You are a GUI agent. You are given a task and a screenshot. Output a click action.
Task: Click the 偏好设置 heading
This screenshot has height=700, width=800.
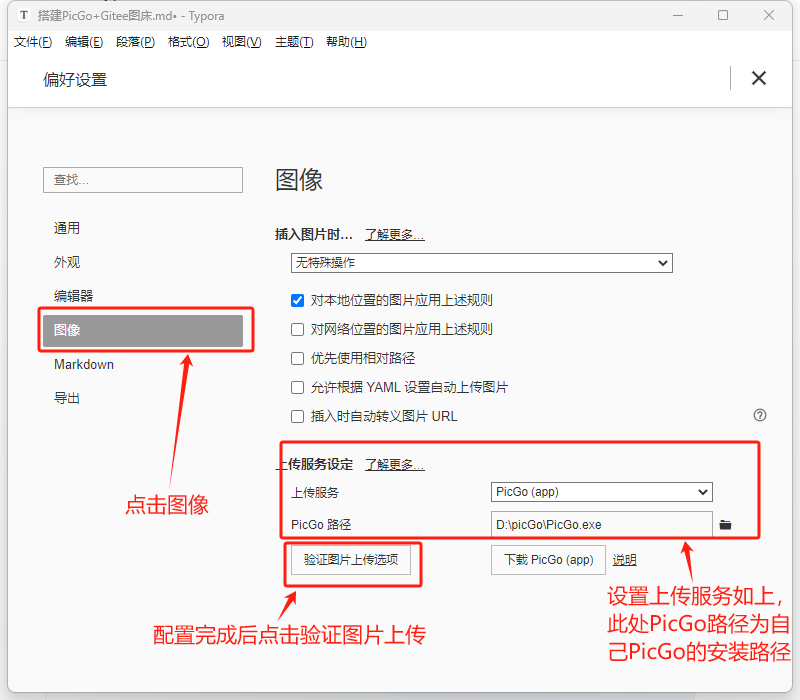(75, 80)
